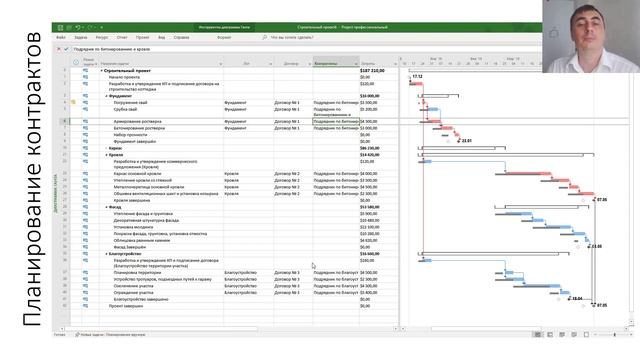This screenshot has width=640, height=360.
Task: Cancel entry with the red X icon
Action: (x=59, y=49)
